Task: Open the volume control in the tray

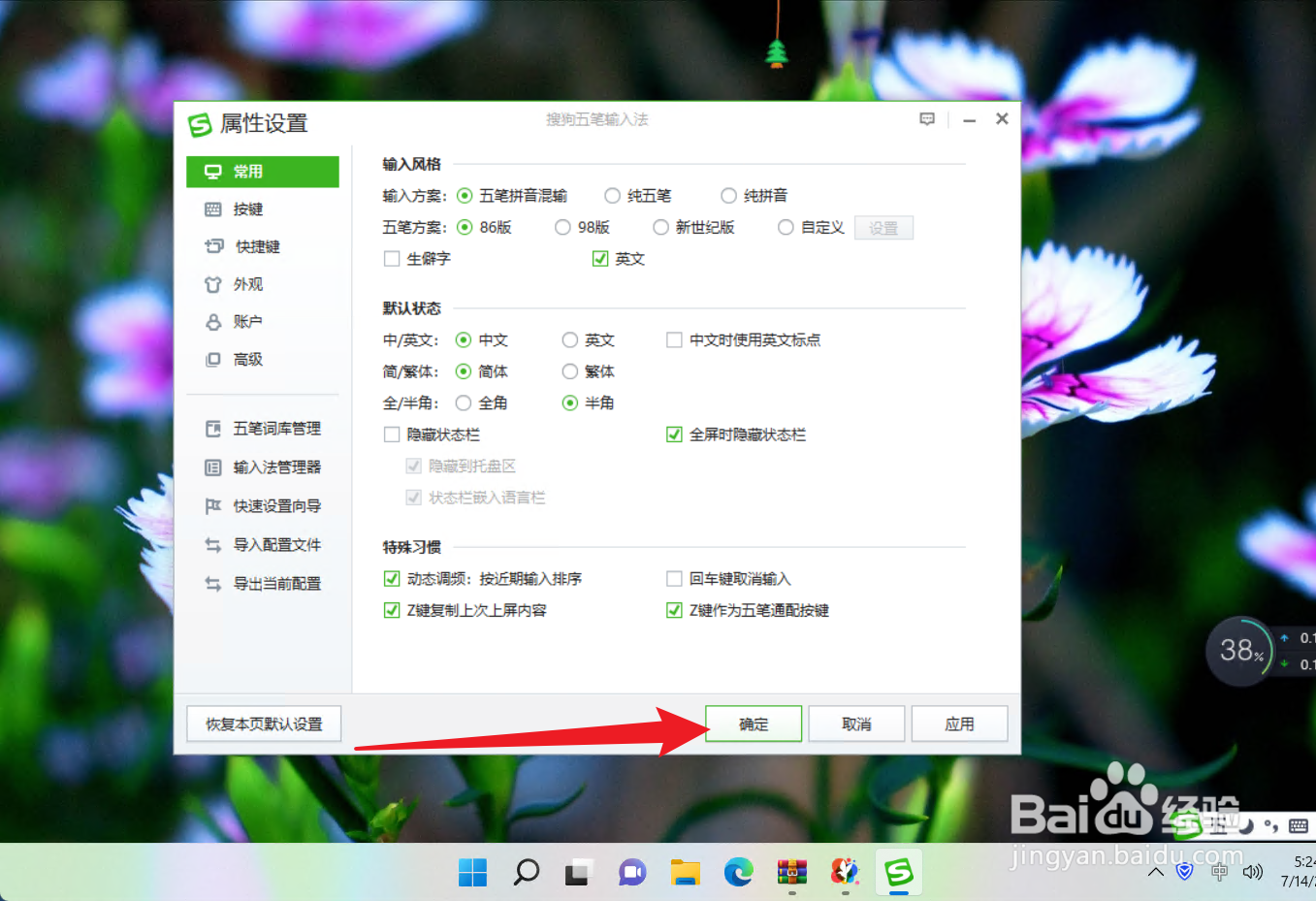Action: coord(1253,872)
